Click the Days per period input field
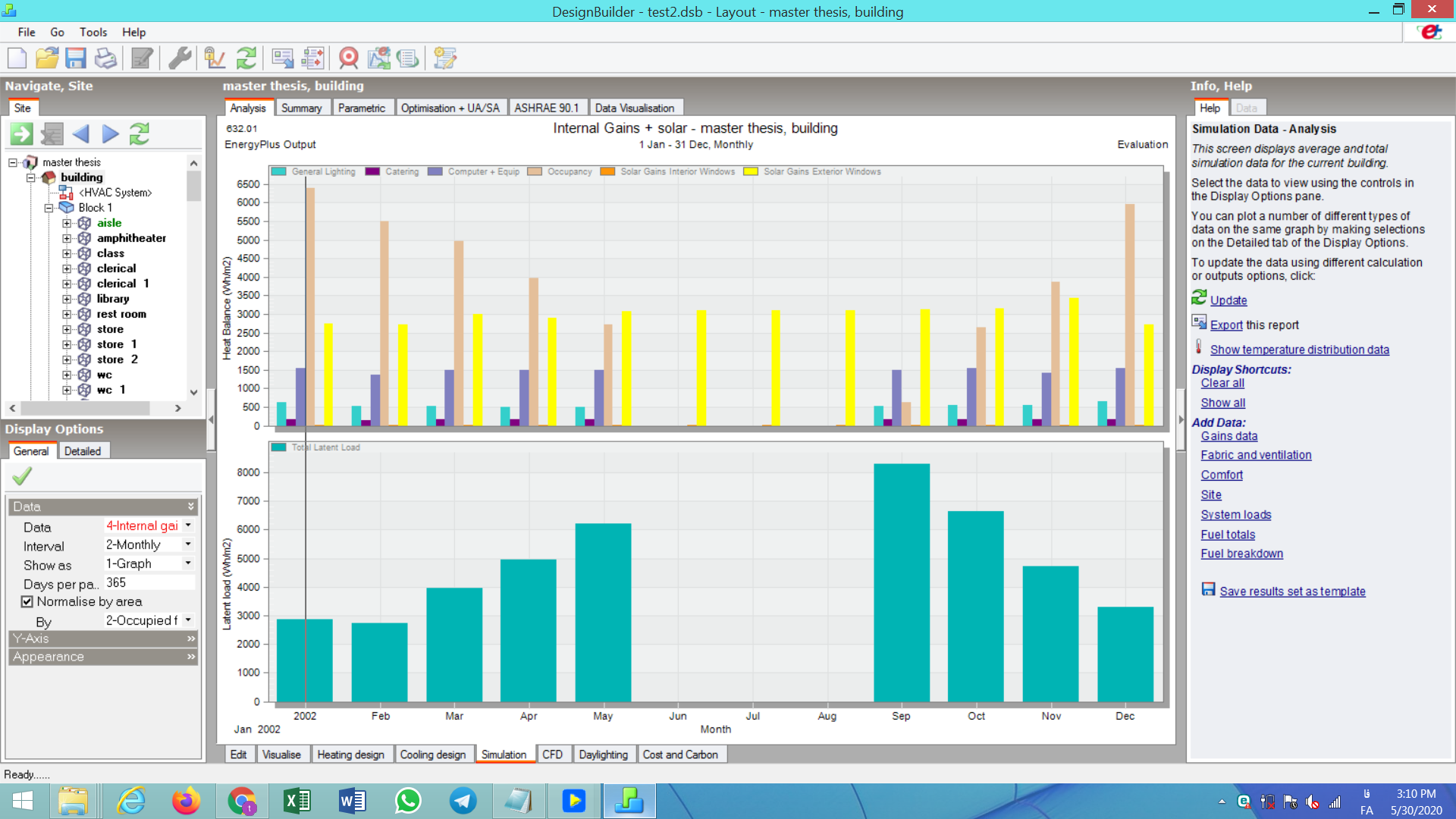Image resolution: width=1456 pixels, height=819 pixels. coord(149,582)
